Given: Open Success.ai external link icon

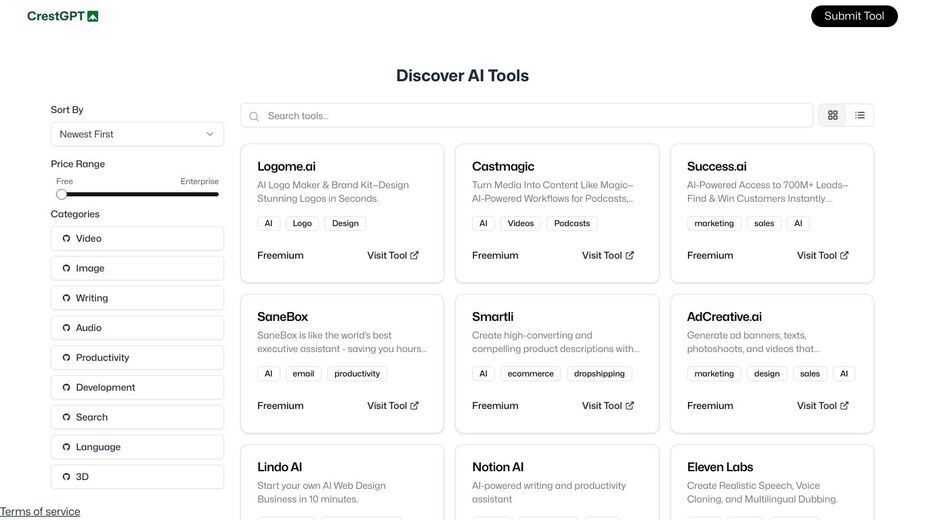Looking at the screenshot, I should [844, 255].
